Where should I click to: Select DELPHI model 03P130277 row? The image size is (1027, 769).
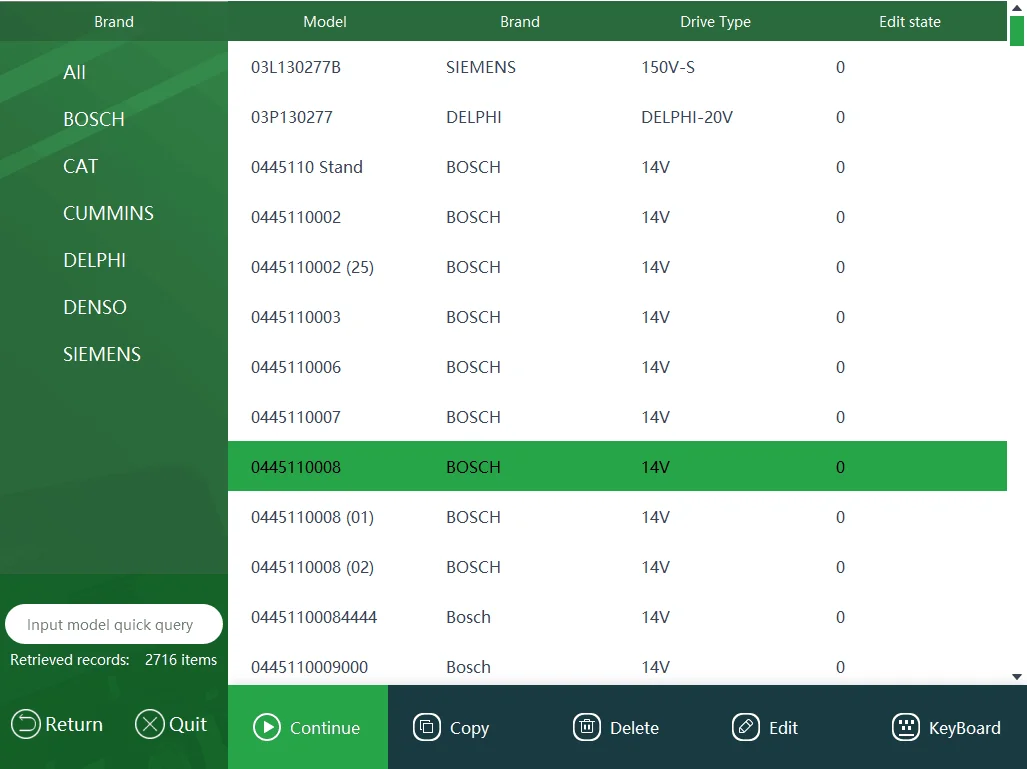click(x=292, y=117)
